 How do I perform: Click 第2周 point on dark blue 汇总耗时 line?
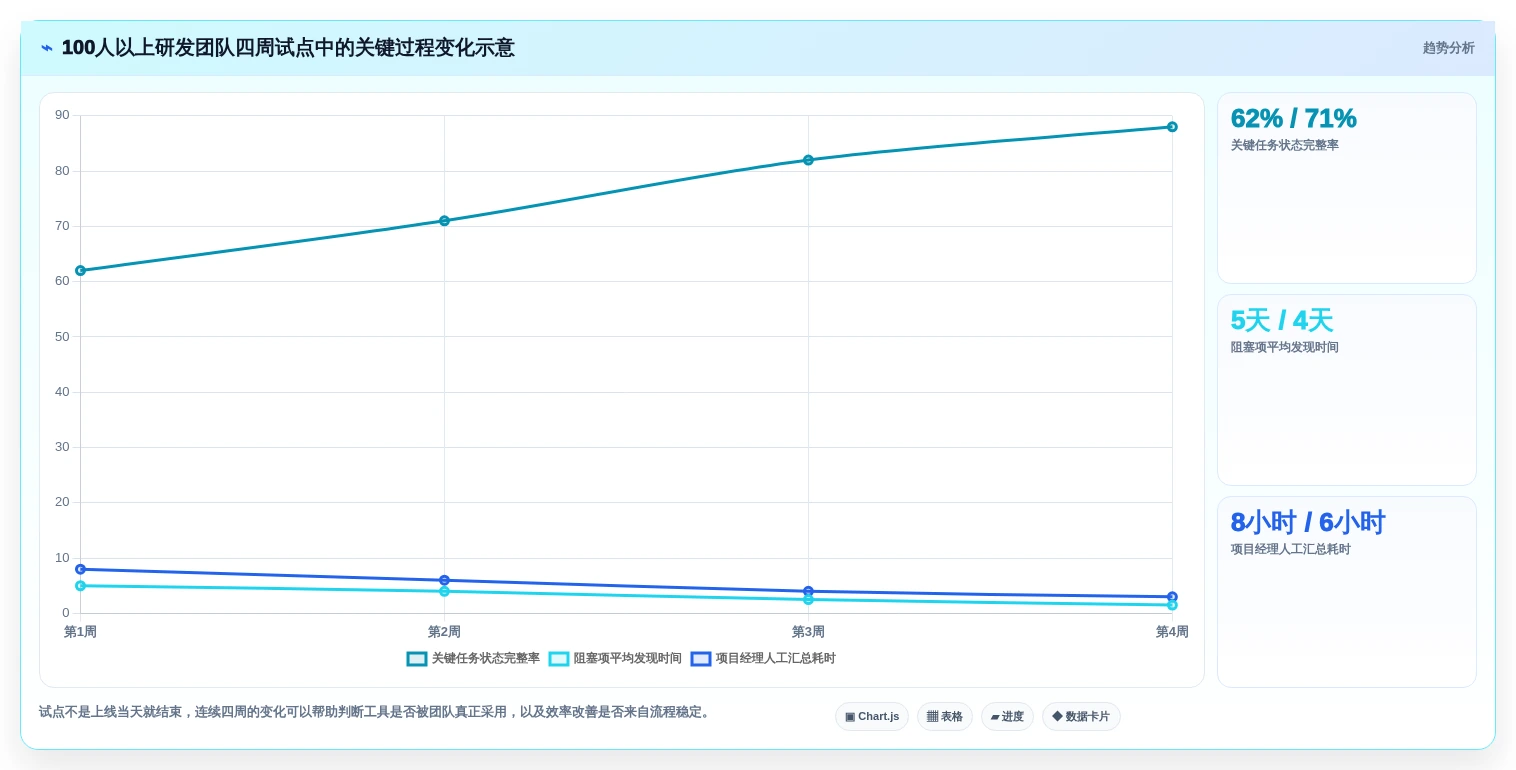(x=444, y=580)
